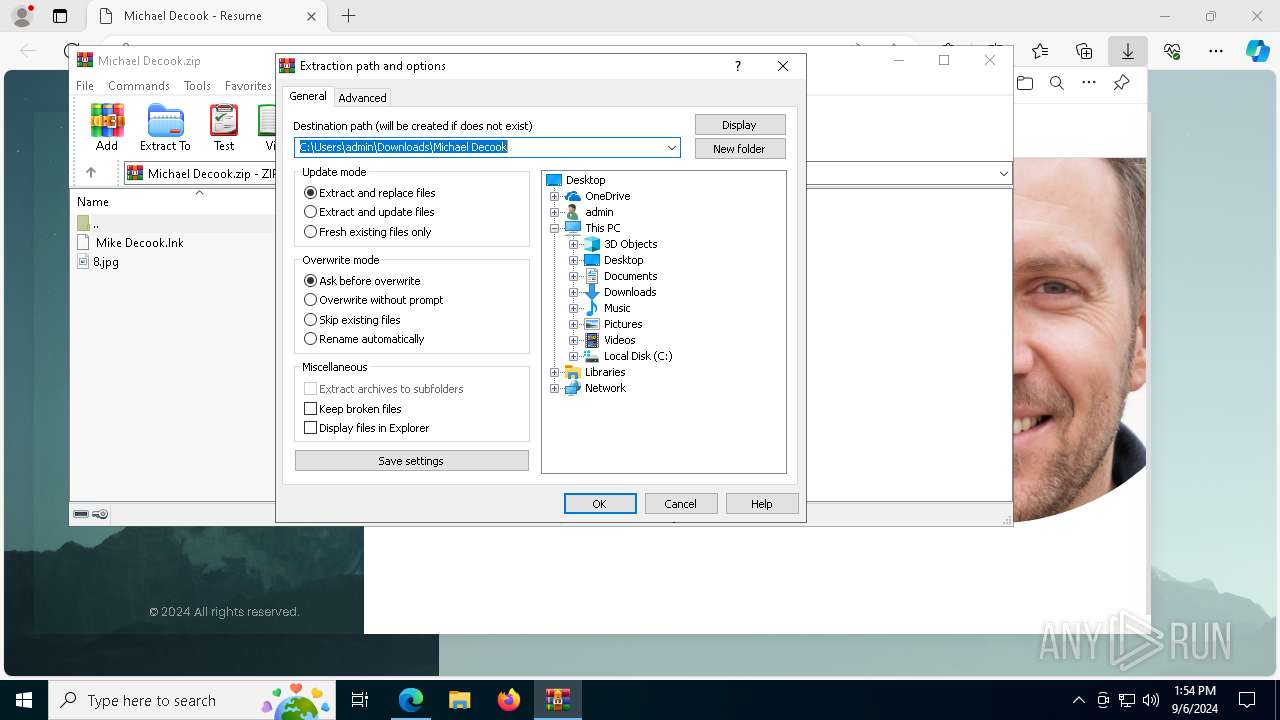Open Firefox from taskbar
This screenshot has width=1280, height=720.
point(509,700)
